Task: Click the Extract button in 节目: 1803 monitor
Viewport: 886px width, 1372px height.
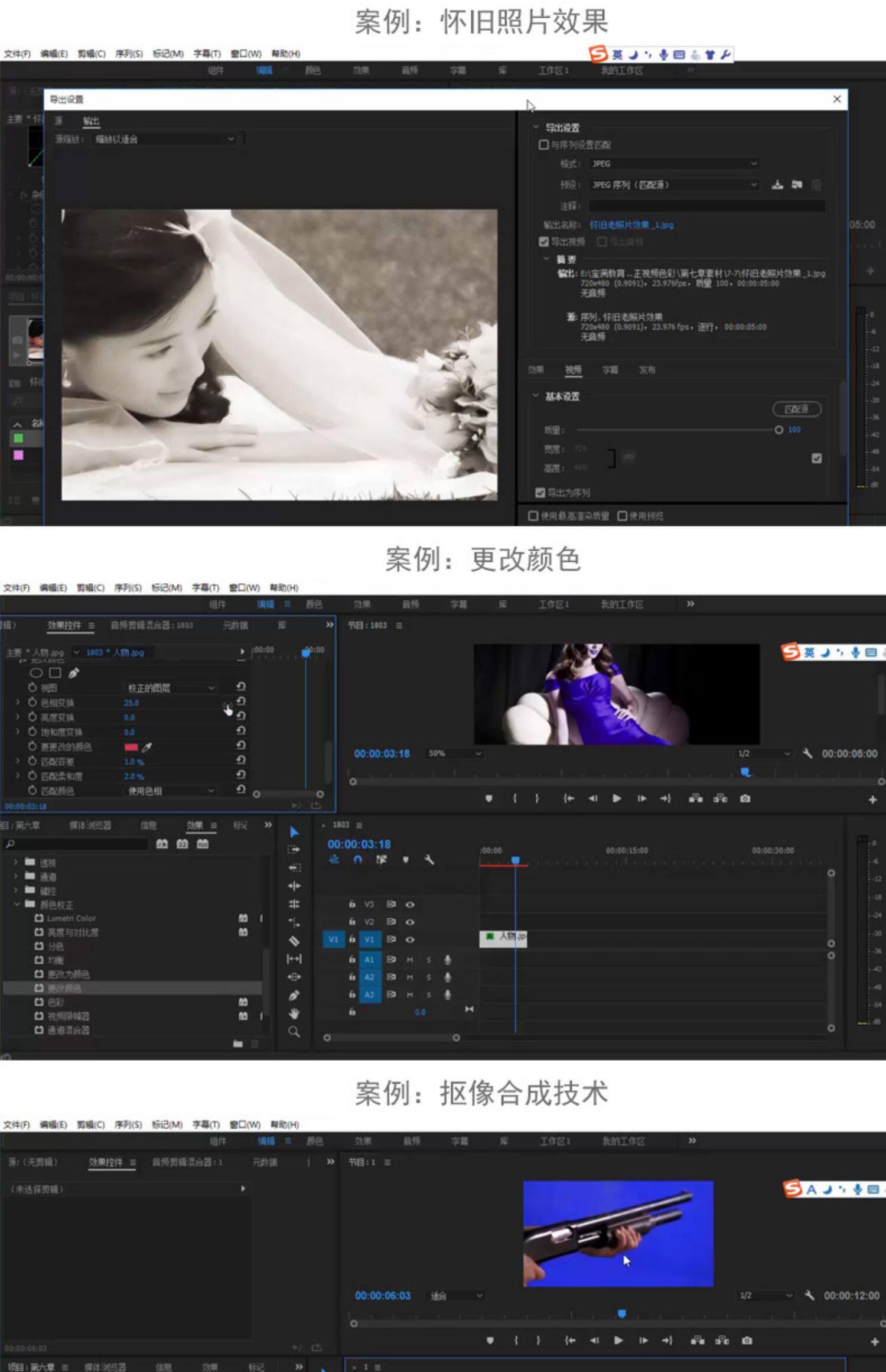Action: click(x=721, y=798)
